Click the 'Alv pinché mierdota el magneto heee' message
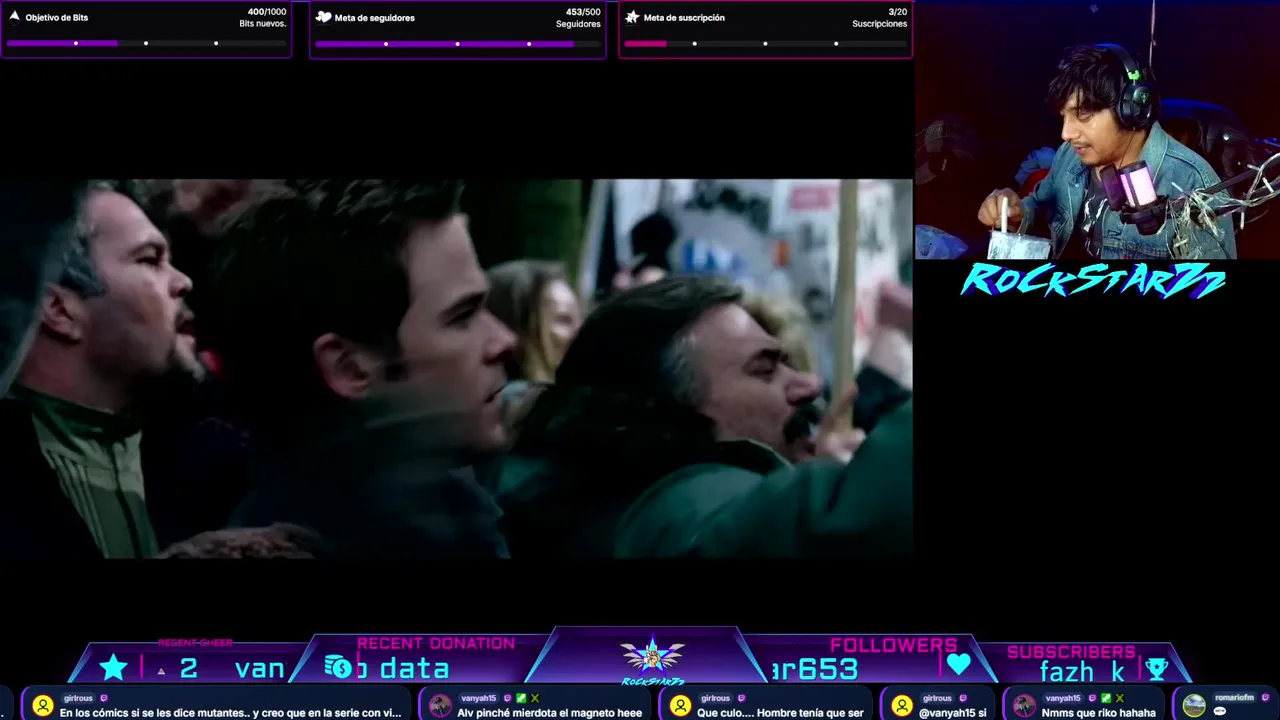This screenshot has height=720, width=1280. [549, 713]
